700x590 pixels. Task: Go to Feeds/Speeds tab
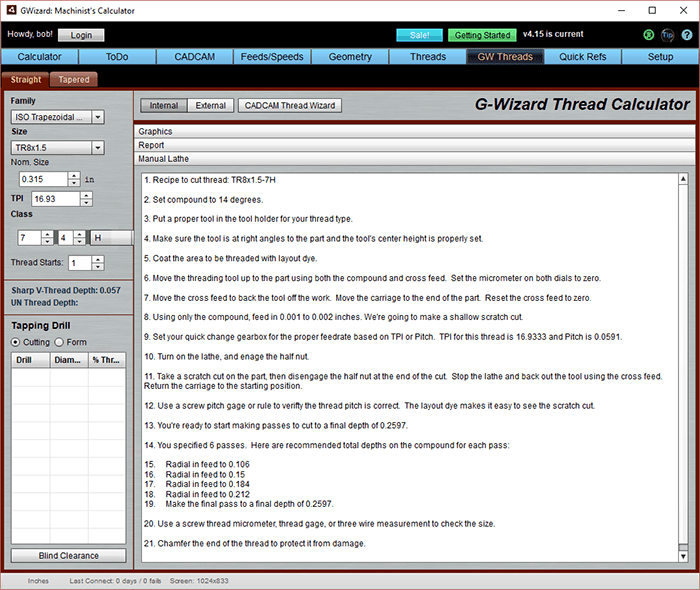click(272, 57)
